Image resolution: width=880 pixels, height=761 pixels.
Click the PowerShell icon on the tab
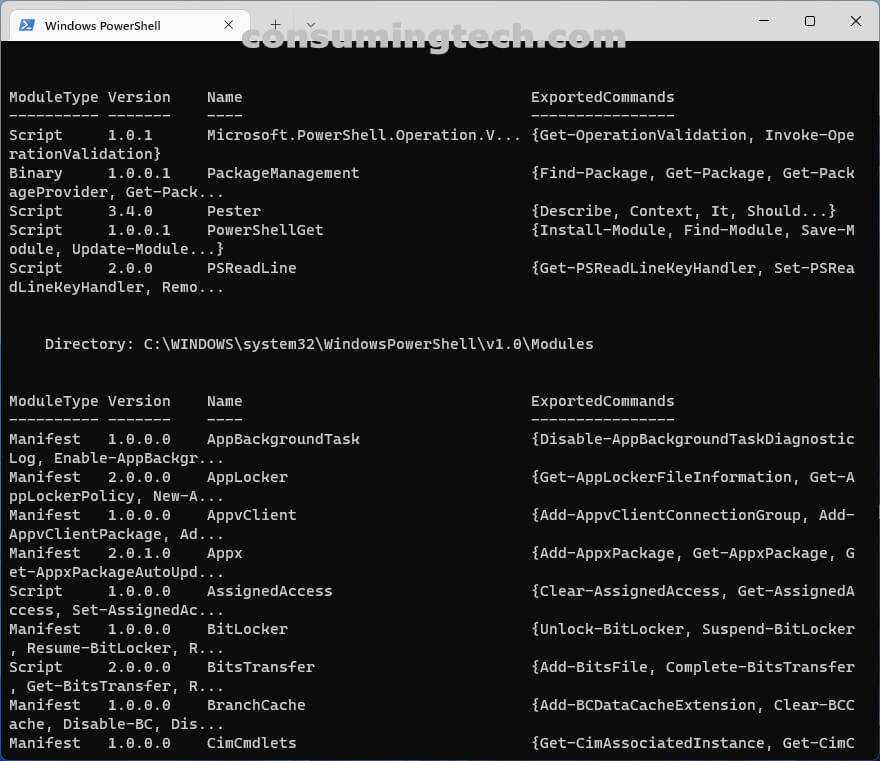[x=27, y=25]
